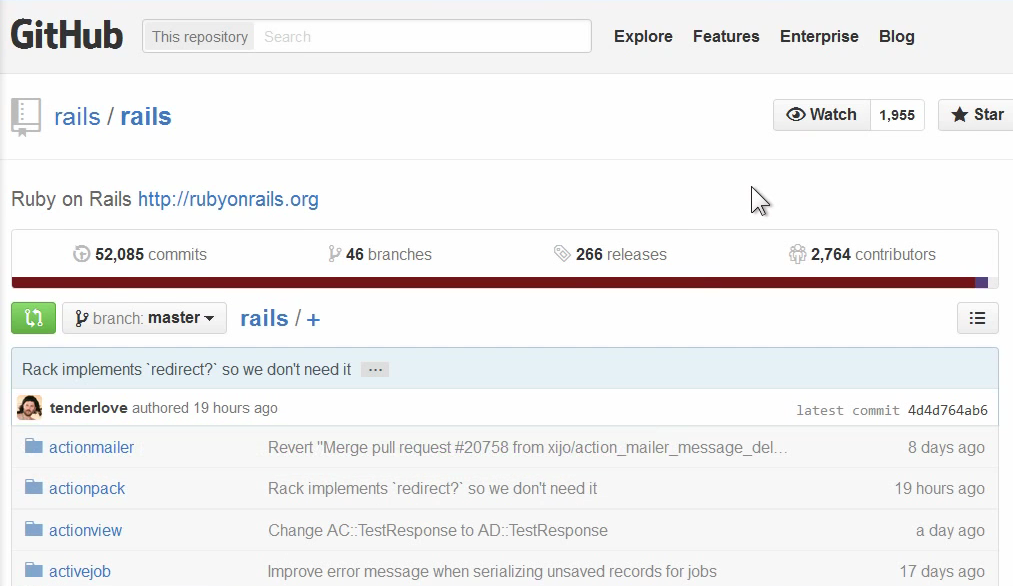Click the '17 days ago' timestamp
Viewport: 1013px width, 586px height.
click(x=943, y=571)
